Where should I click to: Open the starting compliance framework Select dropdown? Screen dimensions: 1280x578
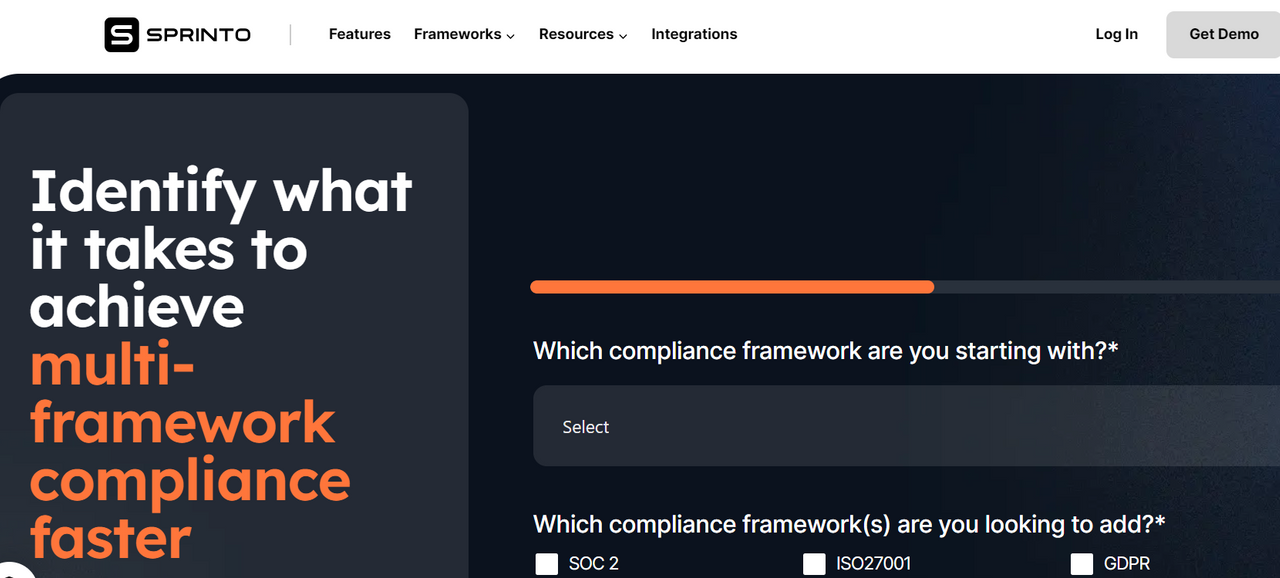tap(906, 426)
